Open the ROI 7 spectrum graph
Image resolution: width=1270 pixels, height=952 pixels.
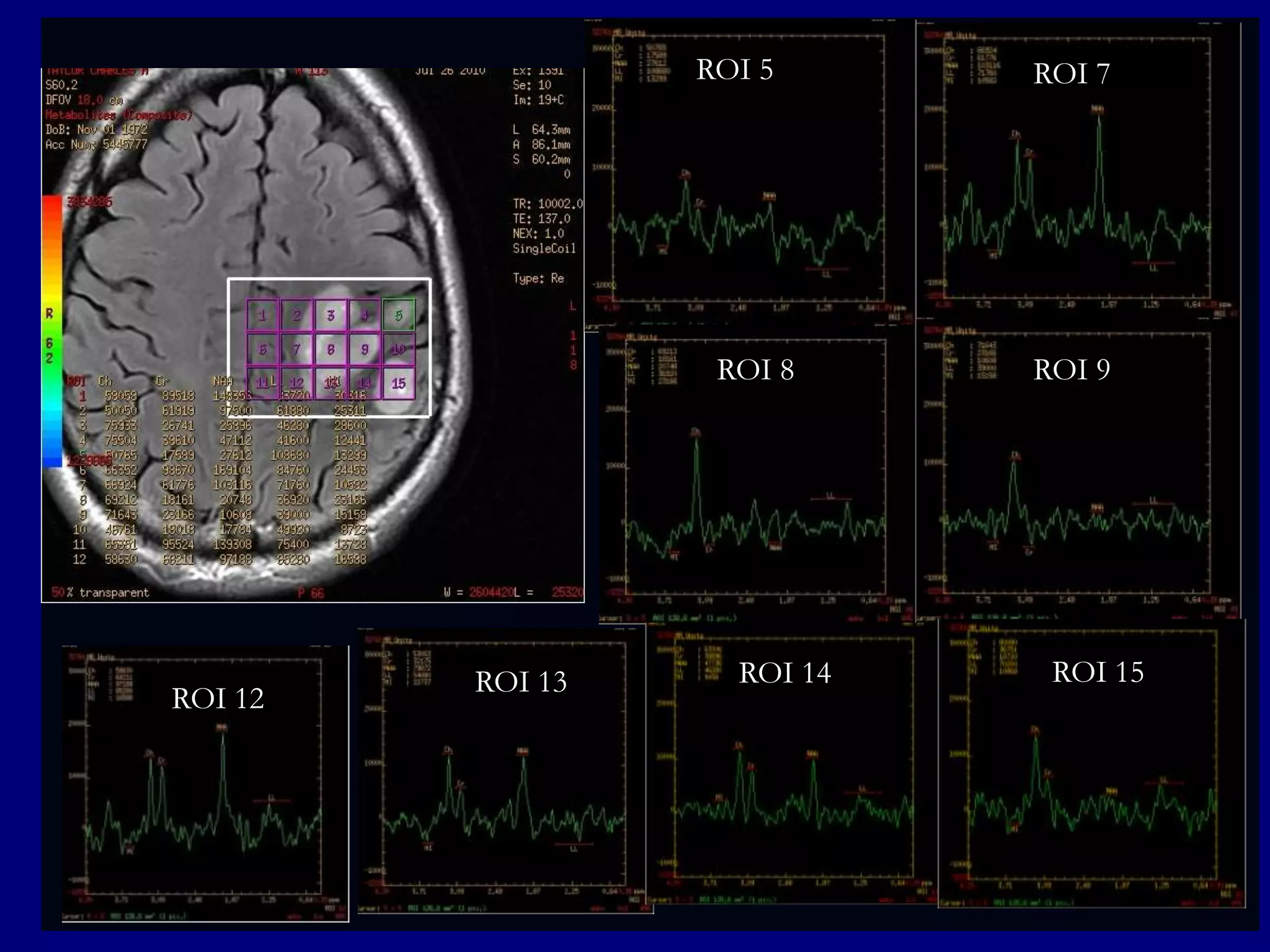(x=1077, y=167)
